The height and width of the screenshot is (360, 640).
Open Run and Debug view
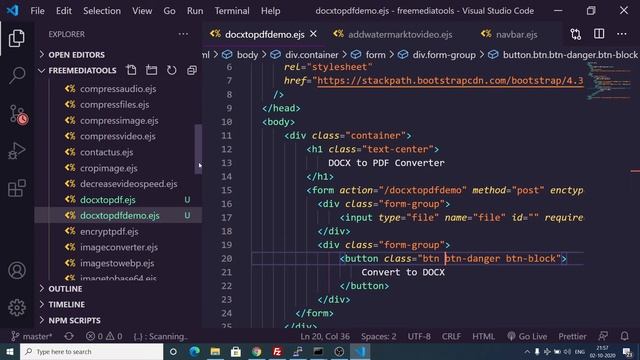(17, 151)
